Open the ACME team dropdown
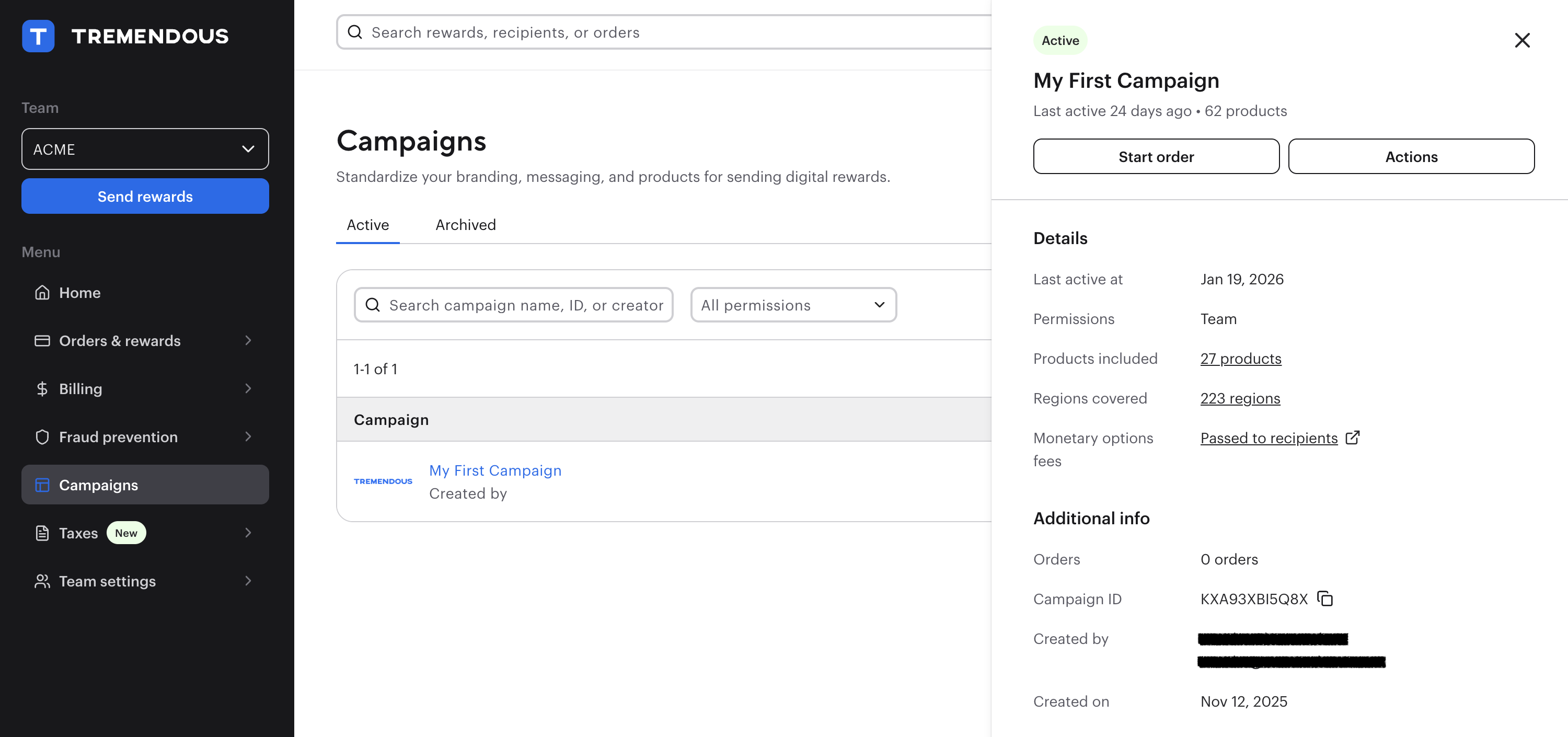Screen dimensions: 1568x737 click(145, 149)
